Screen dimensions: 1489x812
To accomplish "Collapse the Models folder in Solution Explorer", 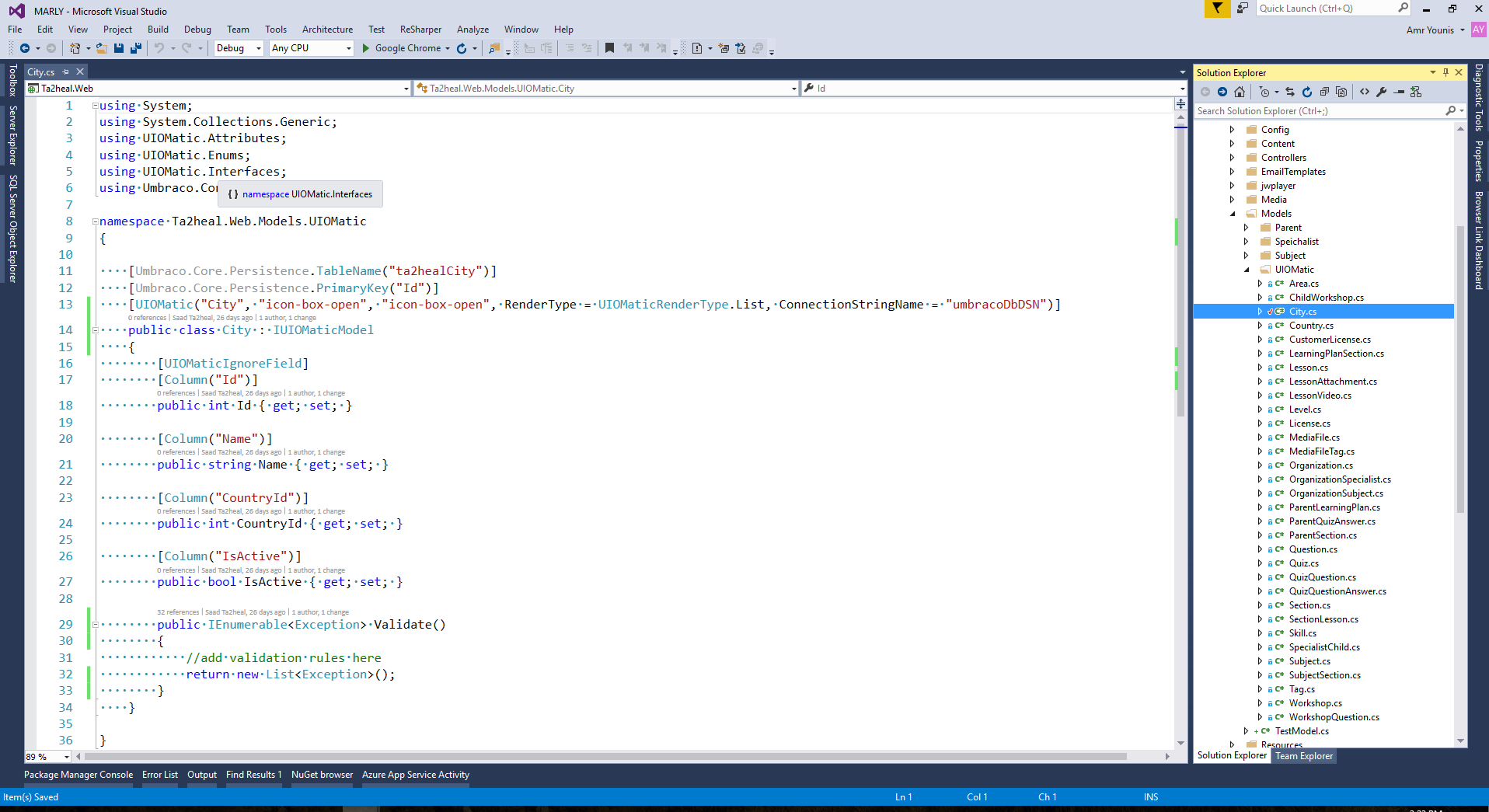I will click(1233, 214).
